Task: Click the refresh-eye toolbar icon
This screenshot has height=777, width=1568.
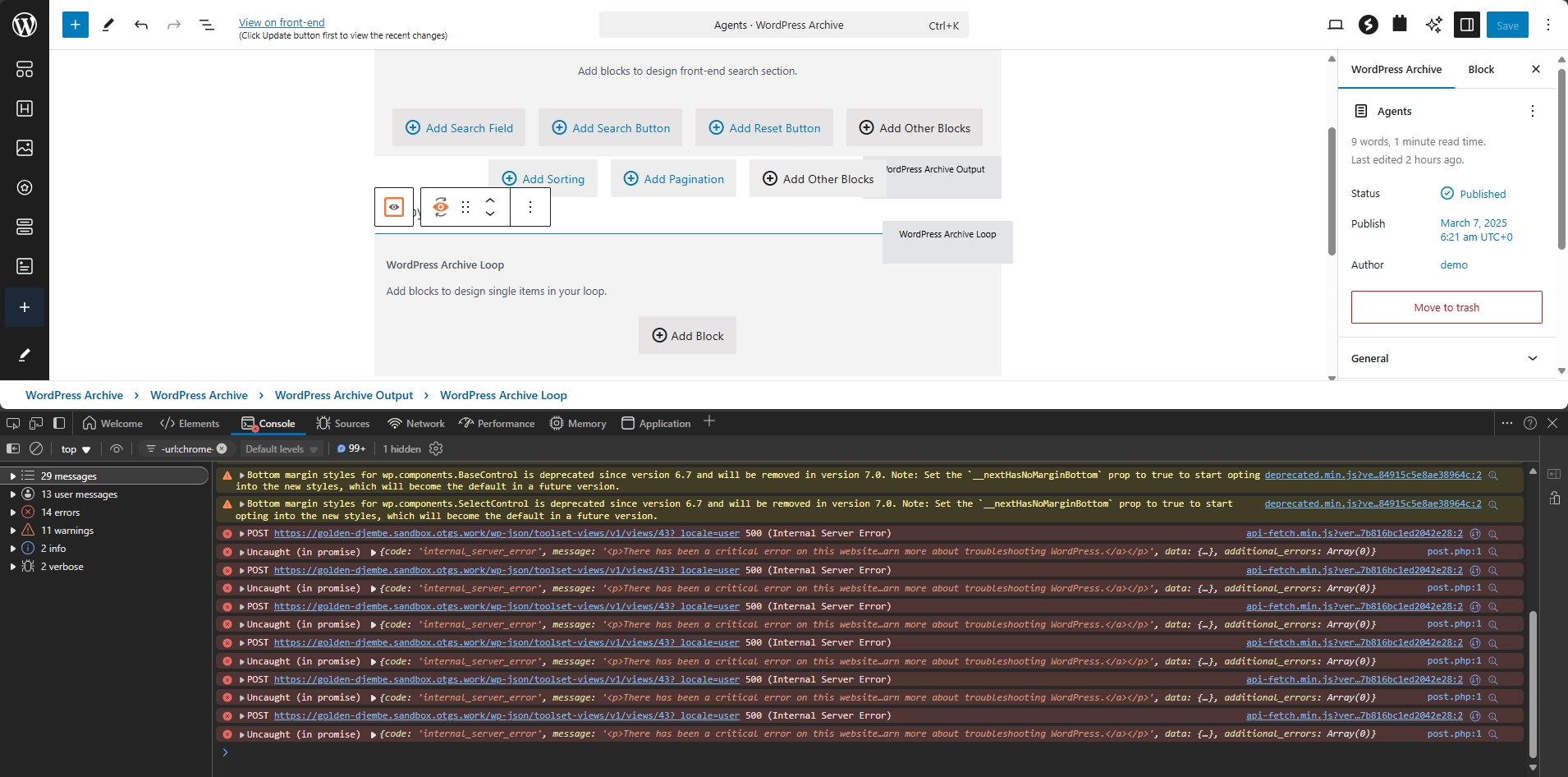Action: tap(441, 207)
